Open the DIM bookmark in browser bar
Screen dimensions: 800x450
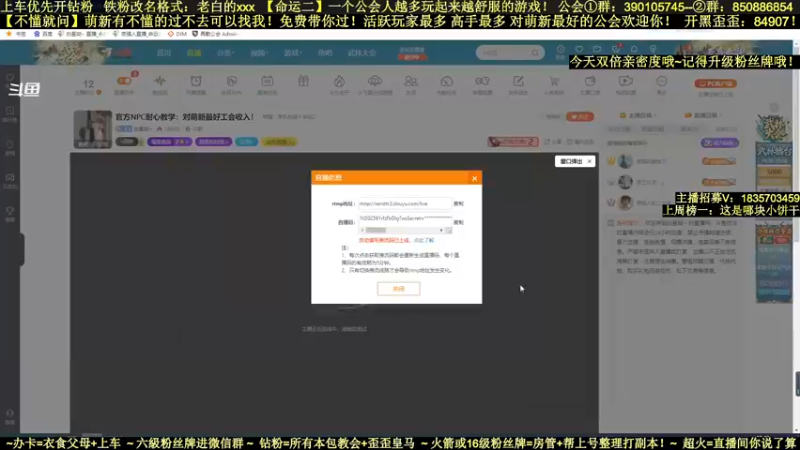point(177,34)
